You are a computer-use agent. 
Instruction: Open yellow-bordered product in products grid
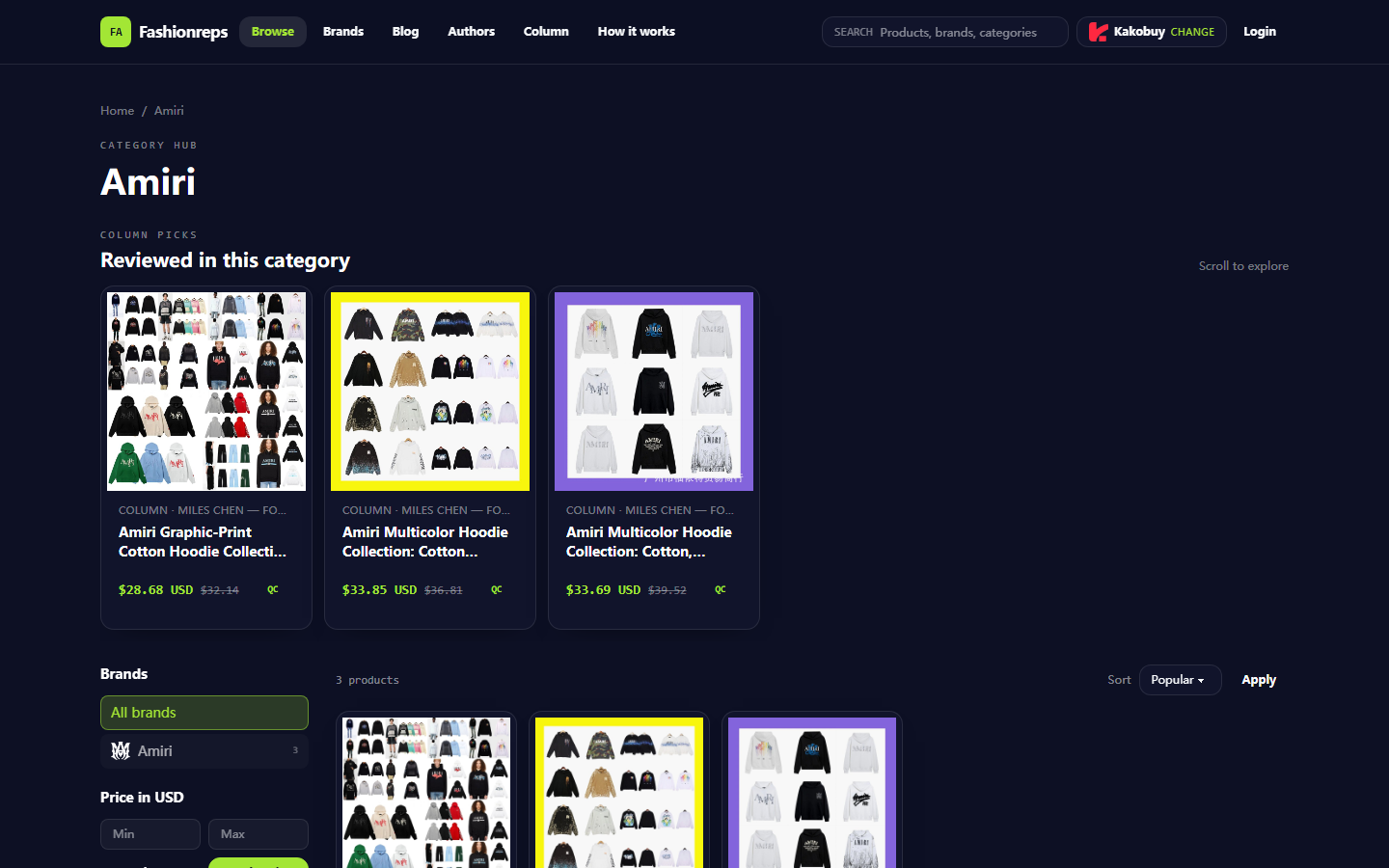pos(619,793)
